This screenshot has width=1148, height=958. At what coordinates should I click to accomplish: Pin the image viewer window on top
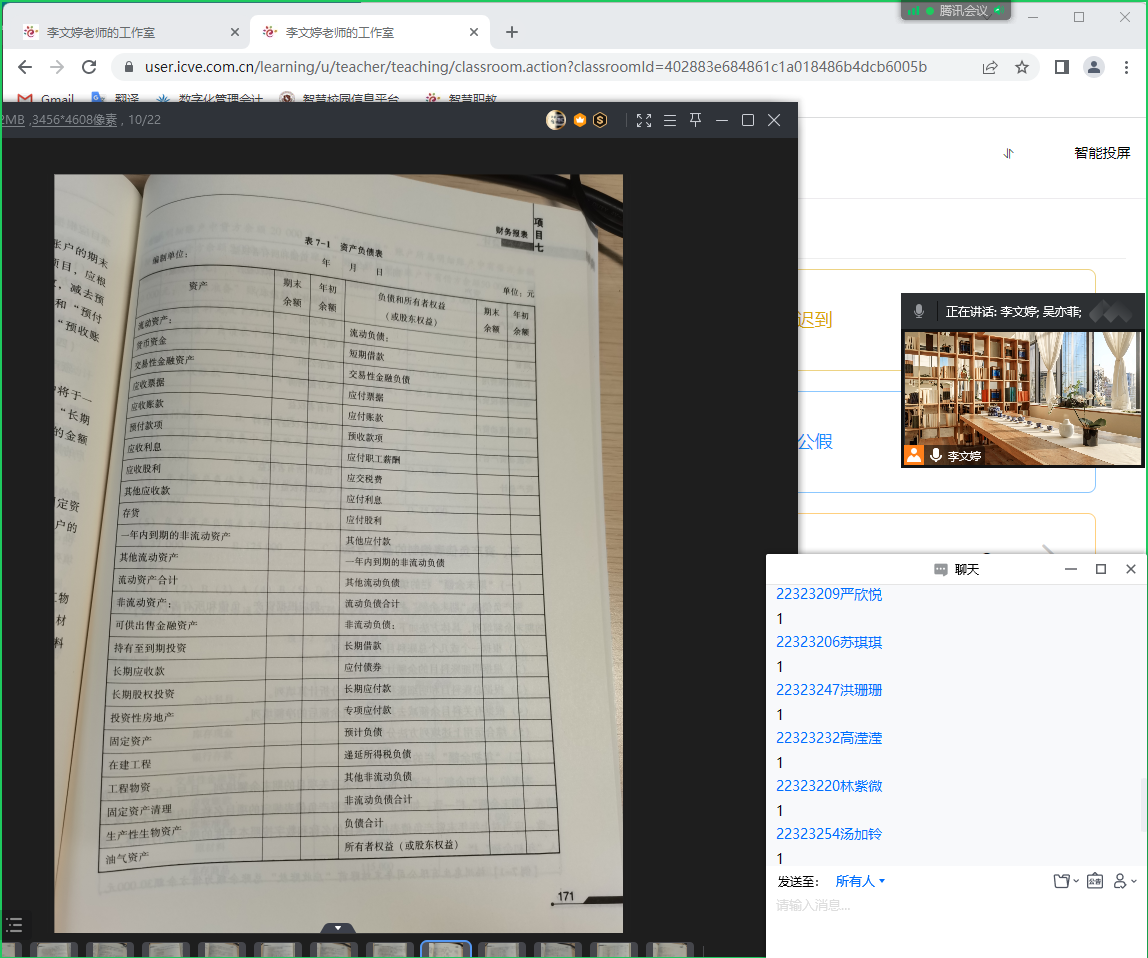pos(696,120)
